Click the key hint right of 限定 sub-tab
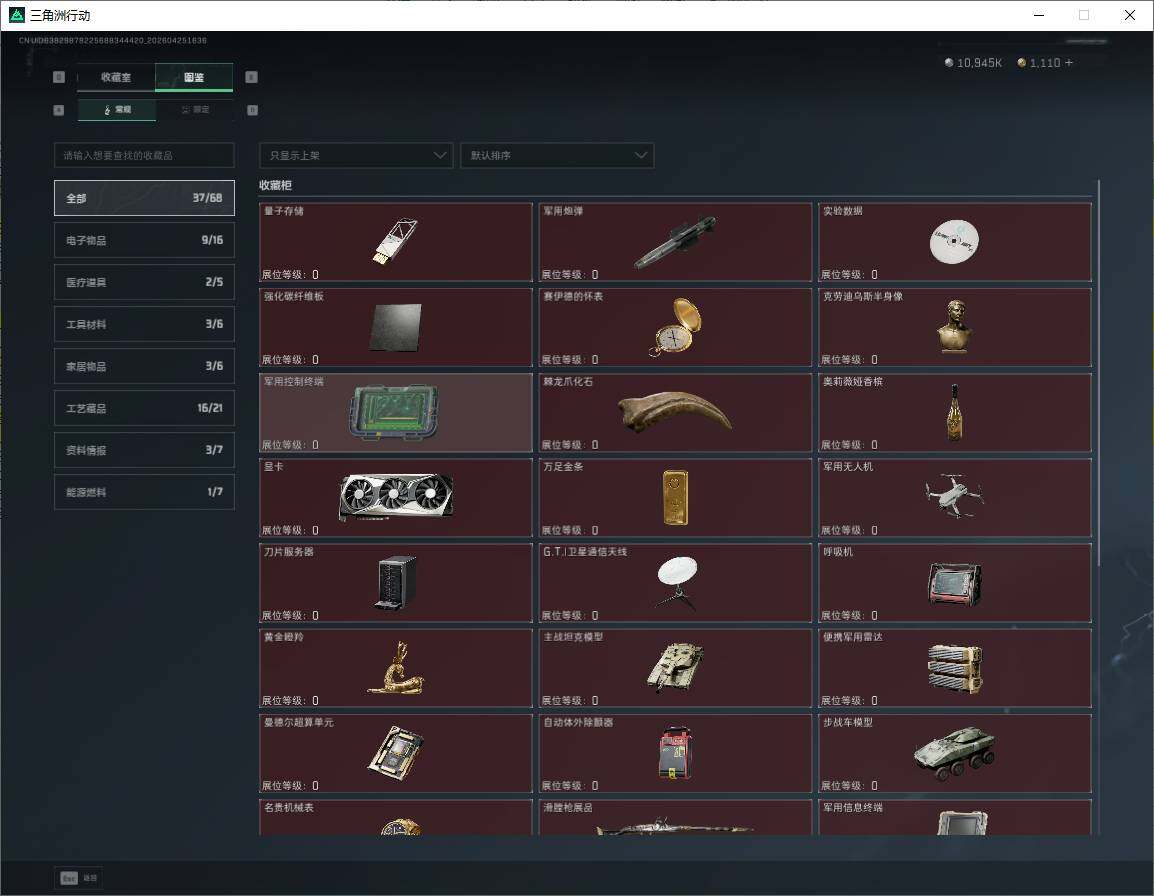The image size is (1154, 896). pyautogui.click(x=252, y=110)
